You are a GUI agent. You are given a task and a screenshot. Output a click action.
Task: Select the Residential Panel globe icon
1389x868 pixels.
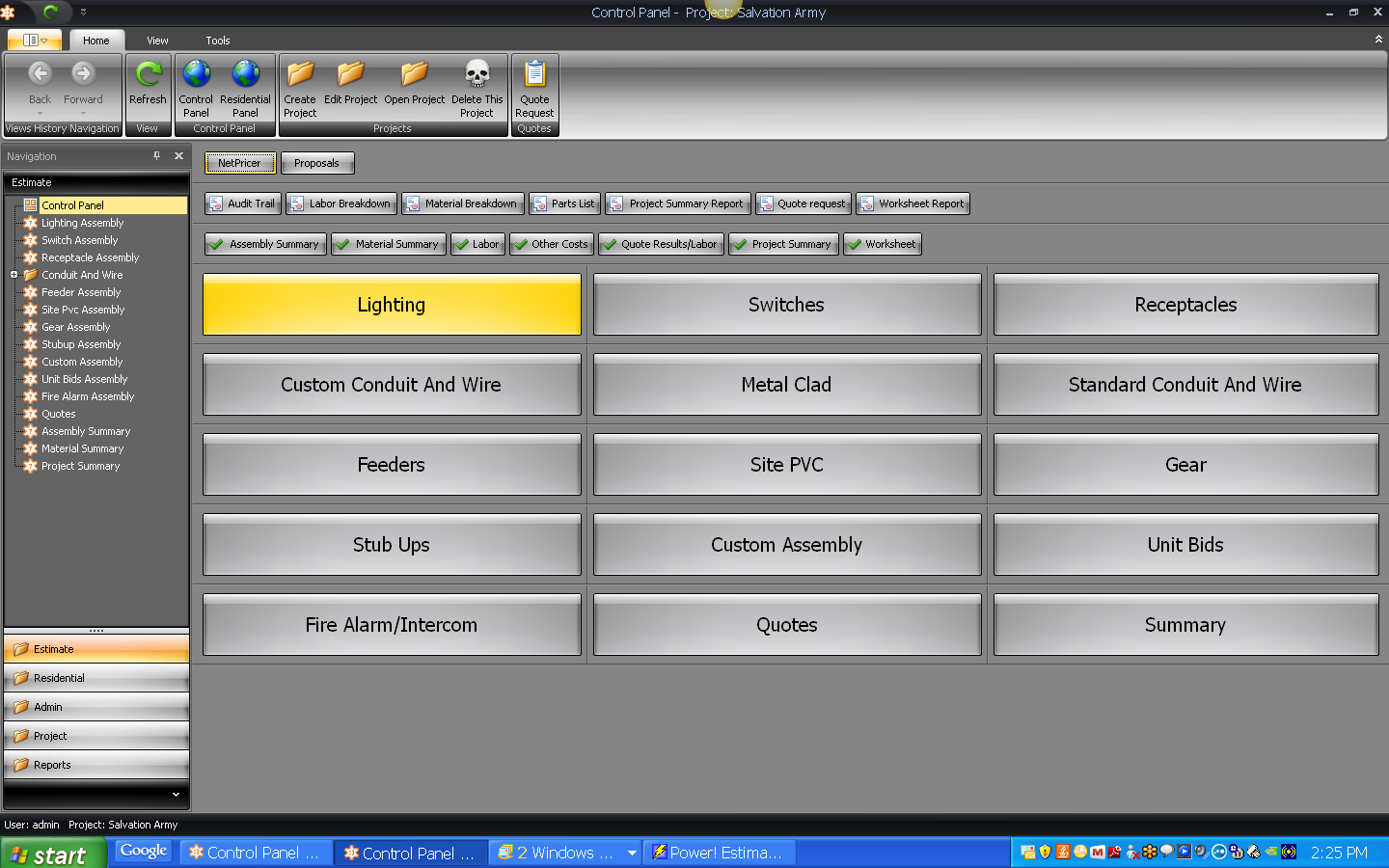tap(246, 73)
